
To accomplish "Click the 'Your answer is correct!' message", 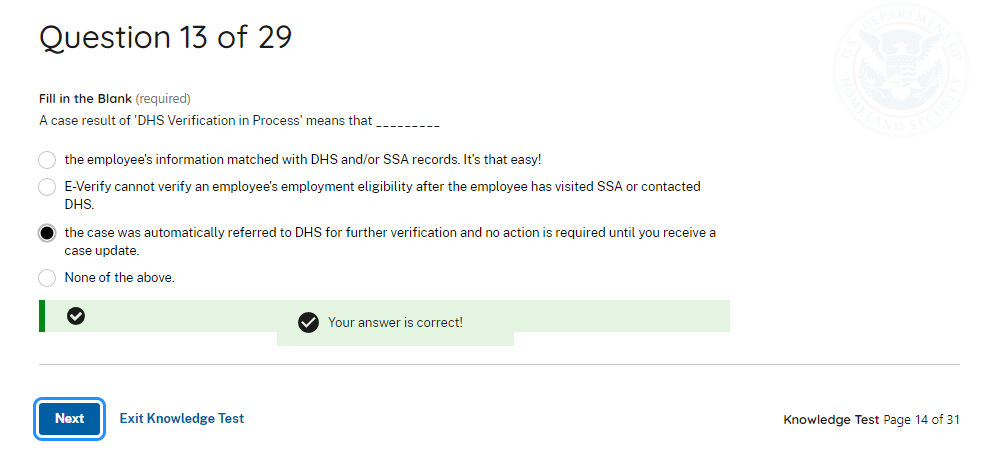I will (x=395, y=323).
